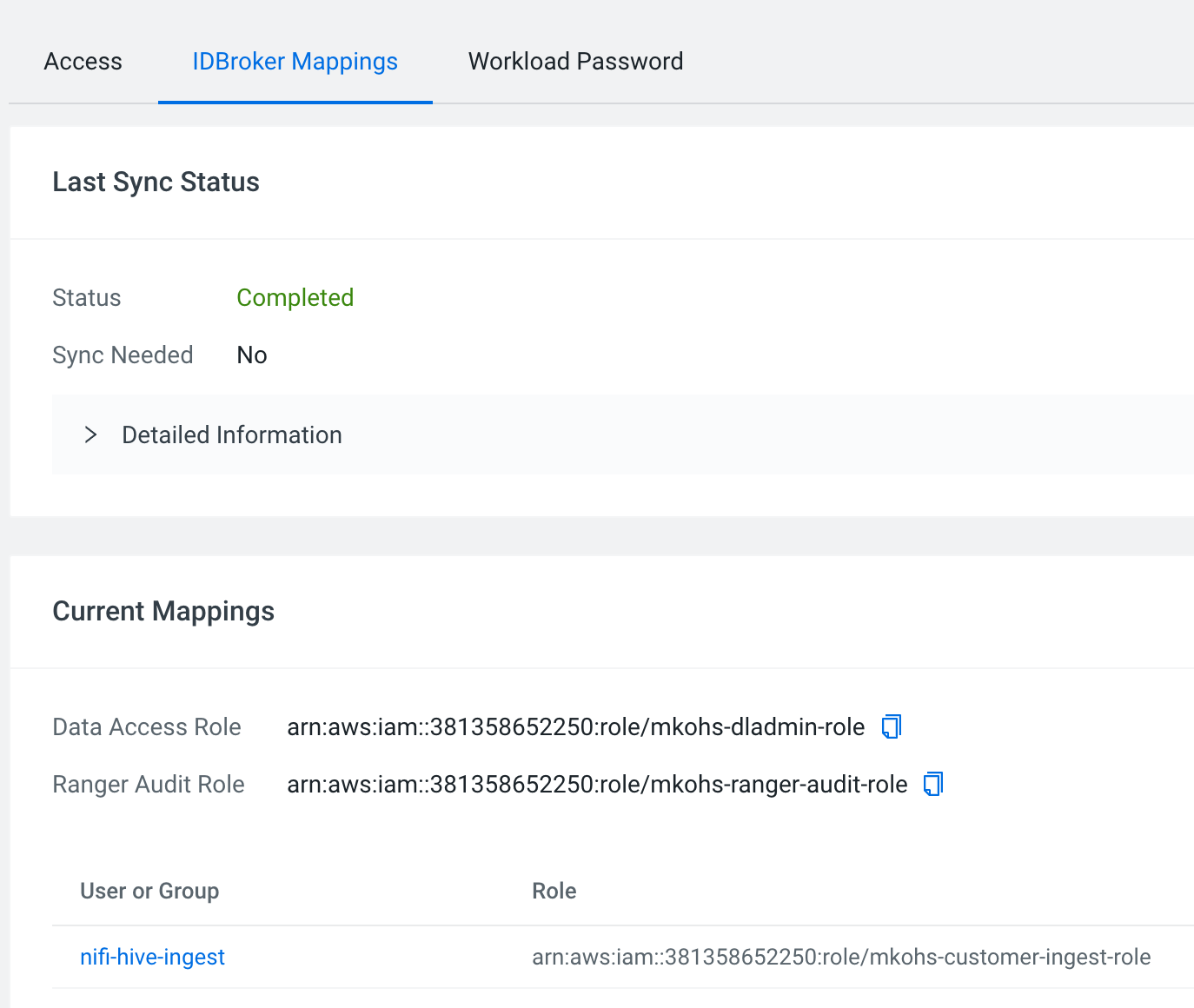Click the Data Access Role label
This screenshot has height=1008, width=1194.
(147, 727)
